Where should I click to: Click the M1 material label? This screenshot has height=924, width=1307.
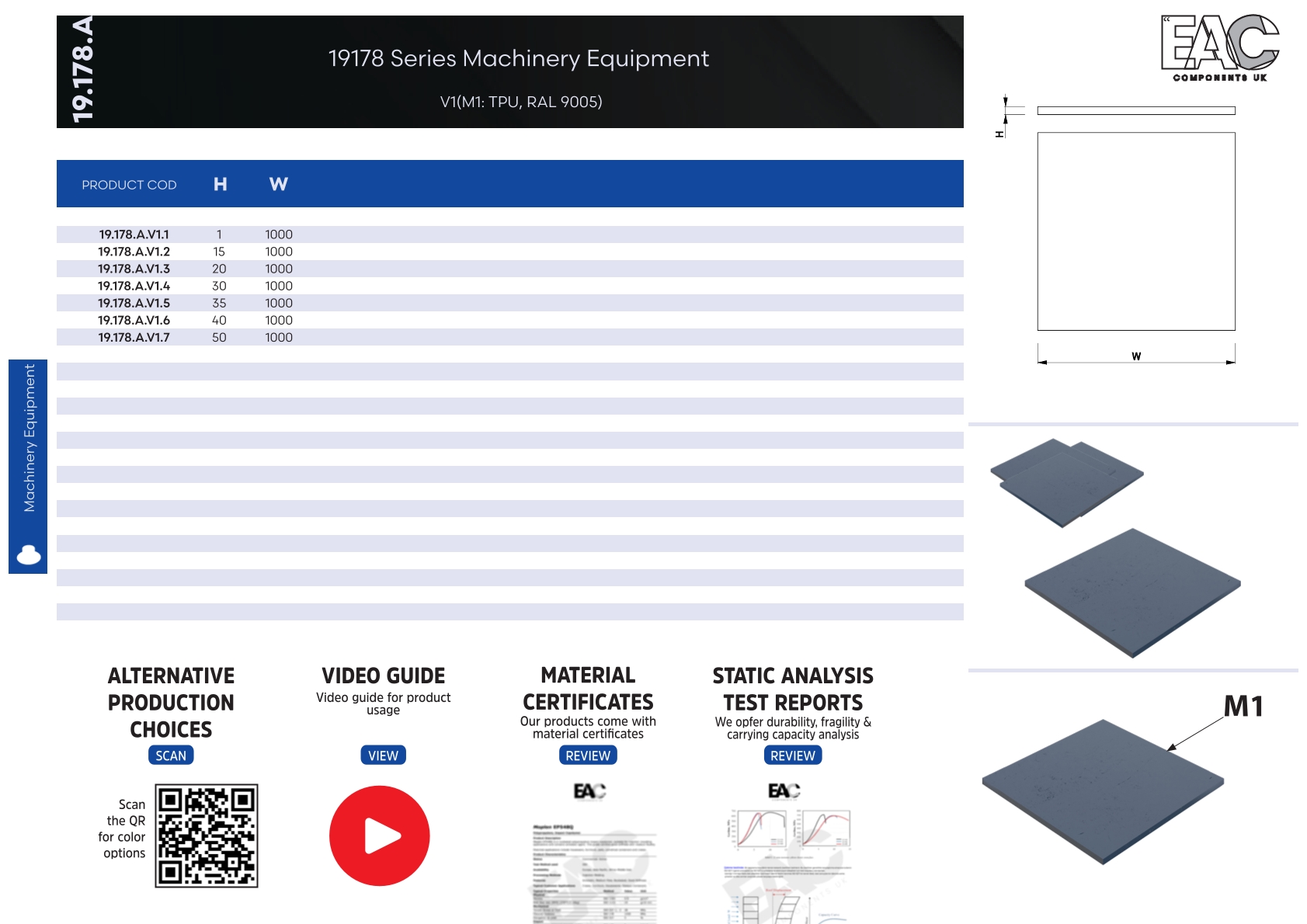(x=1243, y=706)
